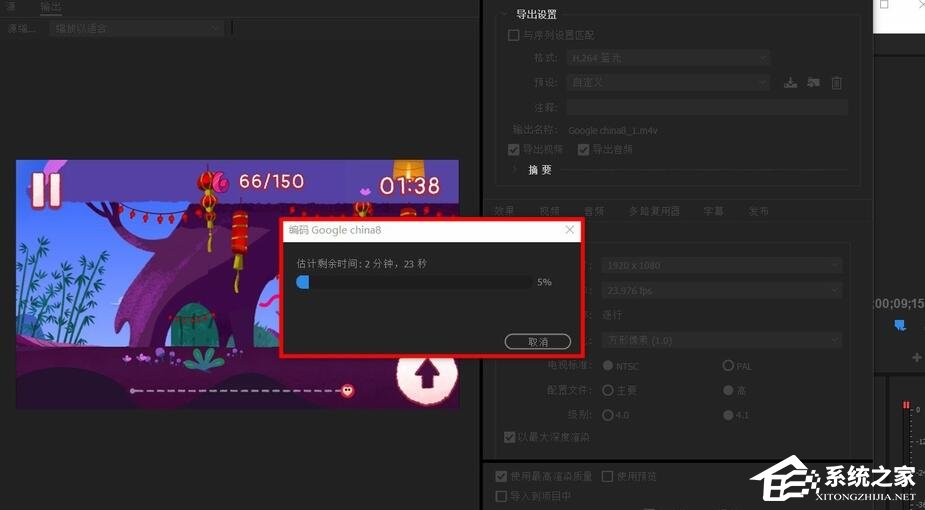Toggle 导入到项目中 checkbox
Viewport: 925px width, 510px height.
pos(501,496)
